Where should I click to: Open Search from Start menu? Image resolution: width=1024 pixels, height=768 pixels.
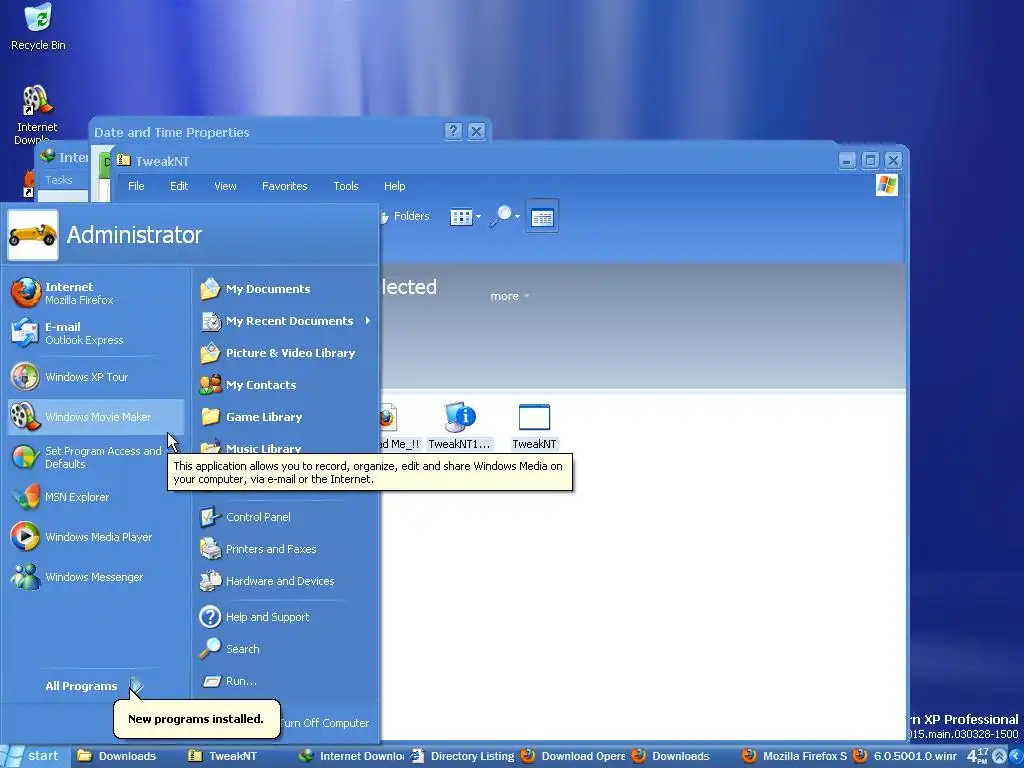pyautogui.click(x=285, y=648)
